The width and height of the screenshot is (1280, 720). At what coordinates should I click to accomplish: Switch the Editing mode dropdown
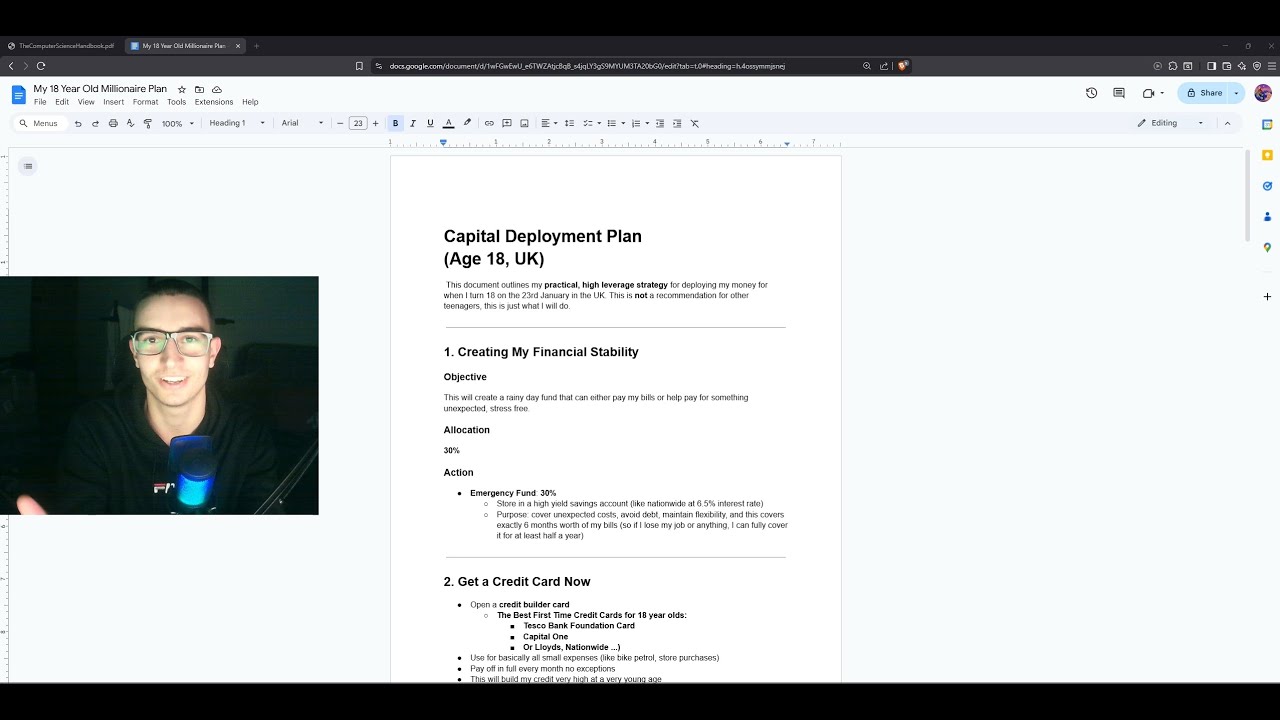pos(1171,123)
